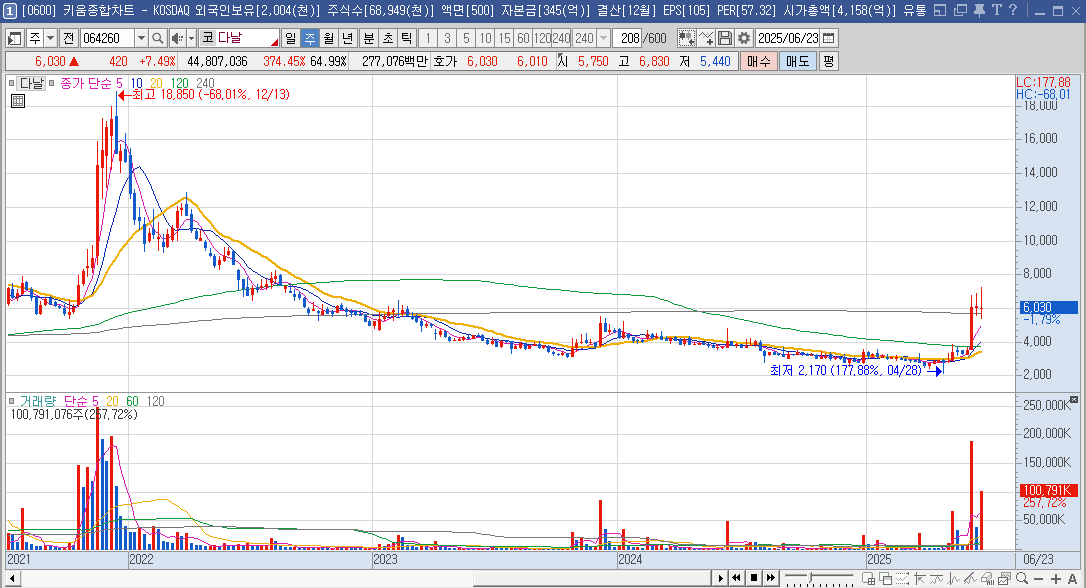Select interval preset 60
Viewport: 1086px width, 588px height.
pos(524,38)
